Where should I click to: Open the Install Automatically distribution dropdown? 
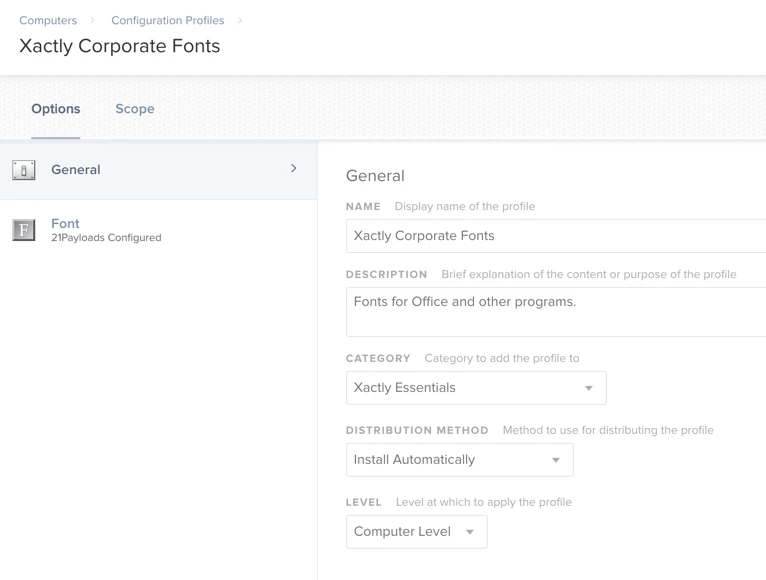coord(460,460)
